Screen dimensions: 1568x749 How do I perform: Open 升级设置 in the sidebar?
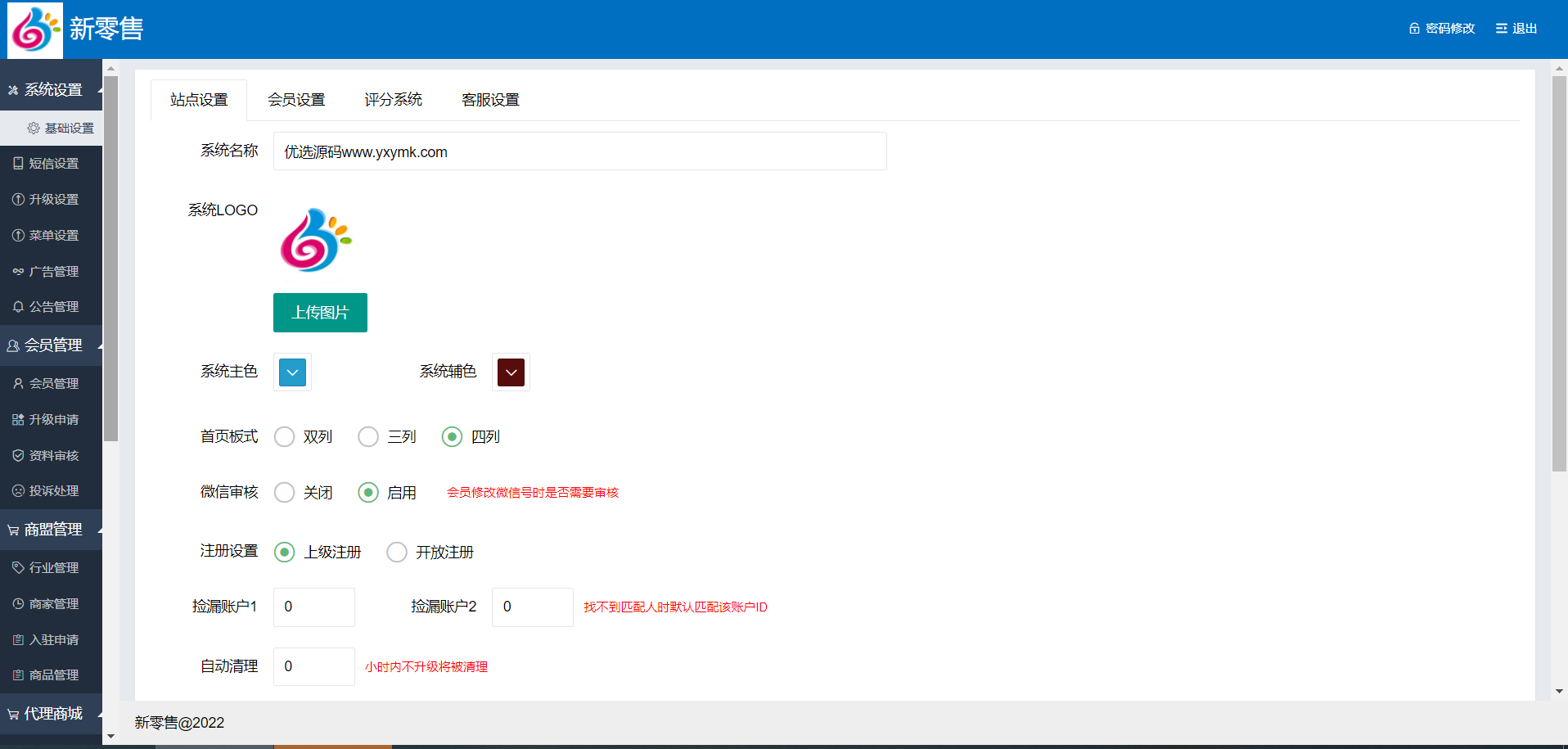(51, 200)
